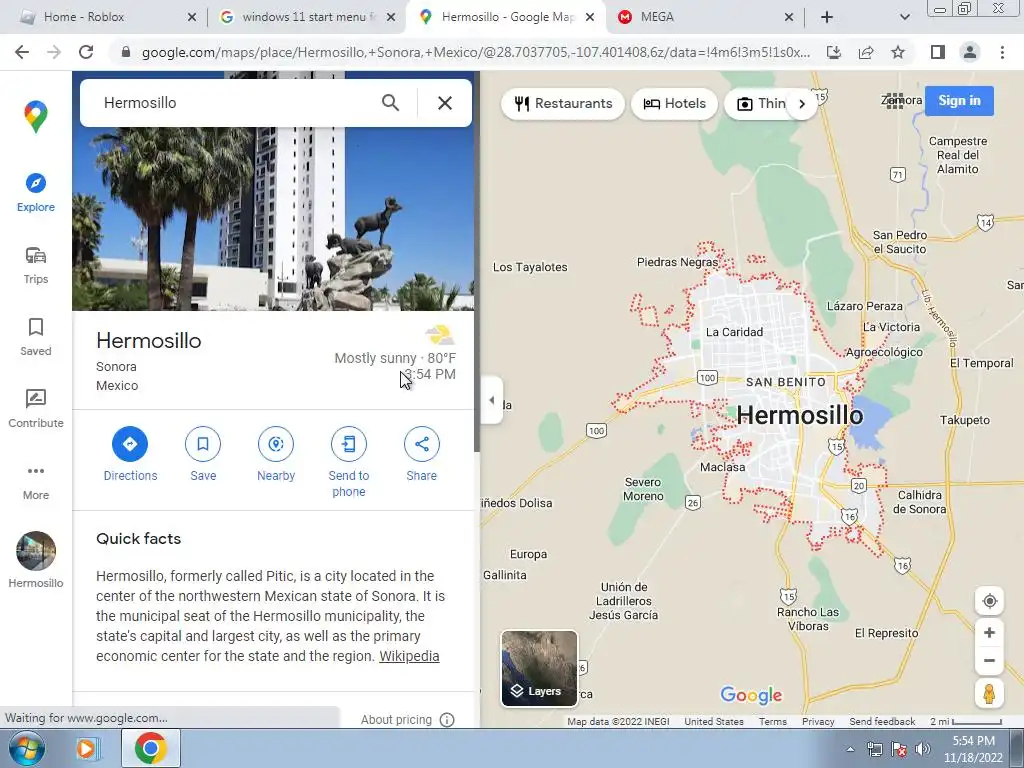Open the Terms link below the map

click(772, 722)
